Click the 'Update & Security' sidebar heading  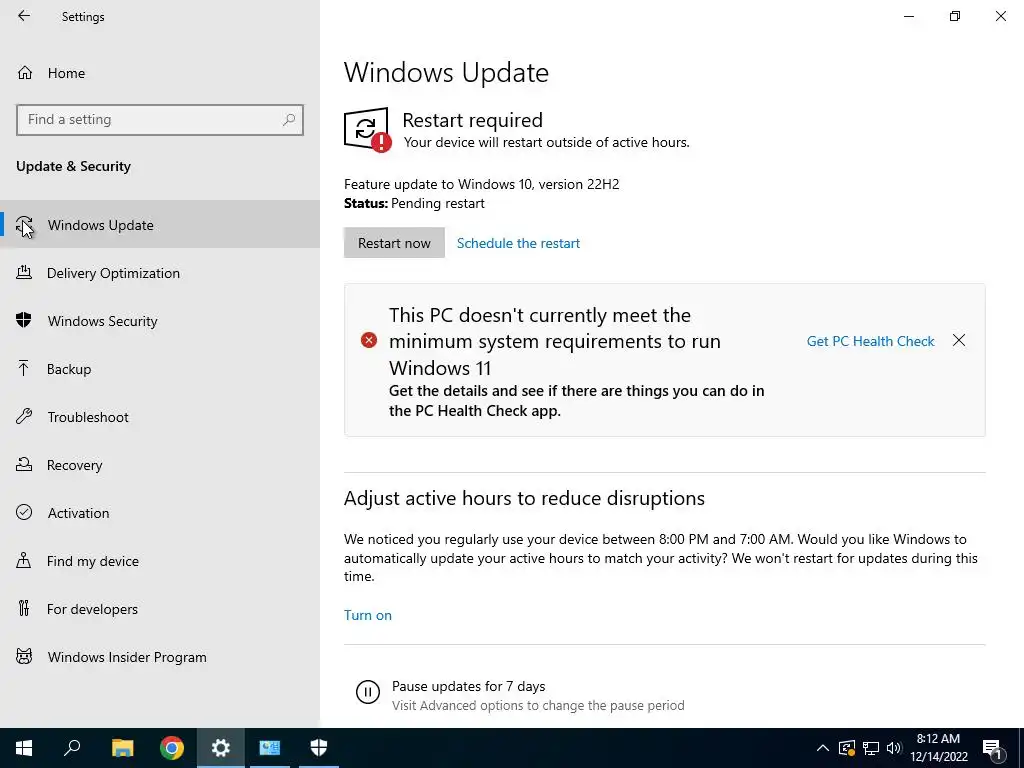[x=73, y=166]
